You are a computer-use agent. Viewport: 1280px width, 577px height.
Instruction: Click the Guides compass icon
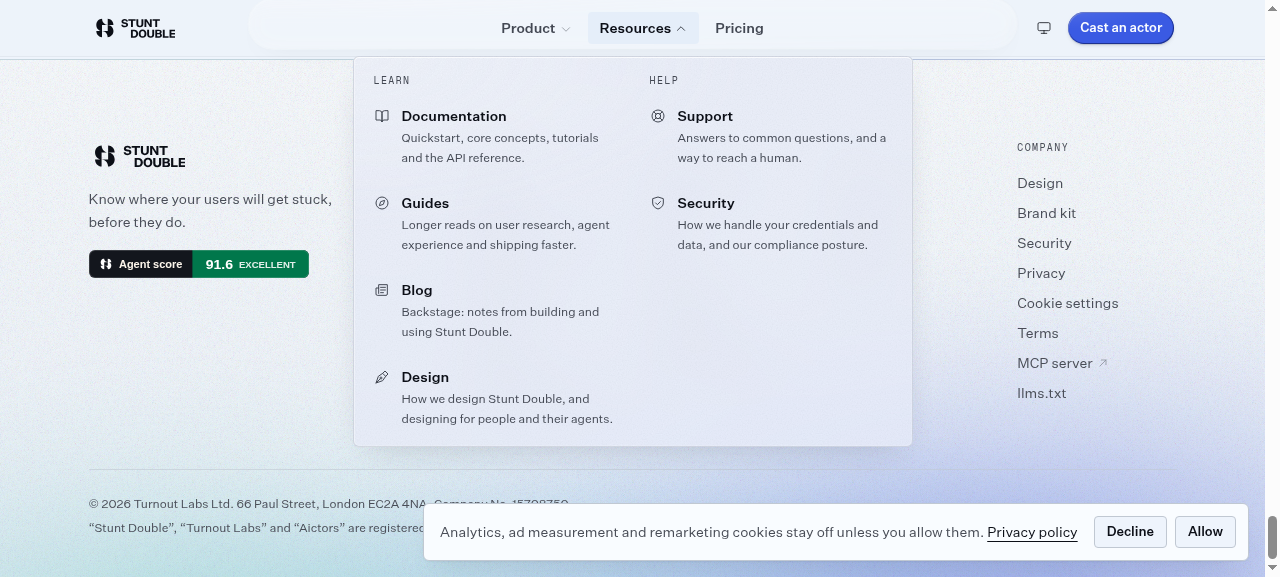tap(382, 203)
